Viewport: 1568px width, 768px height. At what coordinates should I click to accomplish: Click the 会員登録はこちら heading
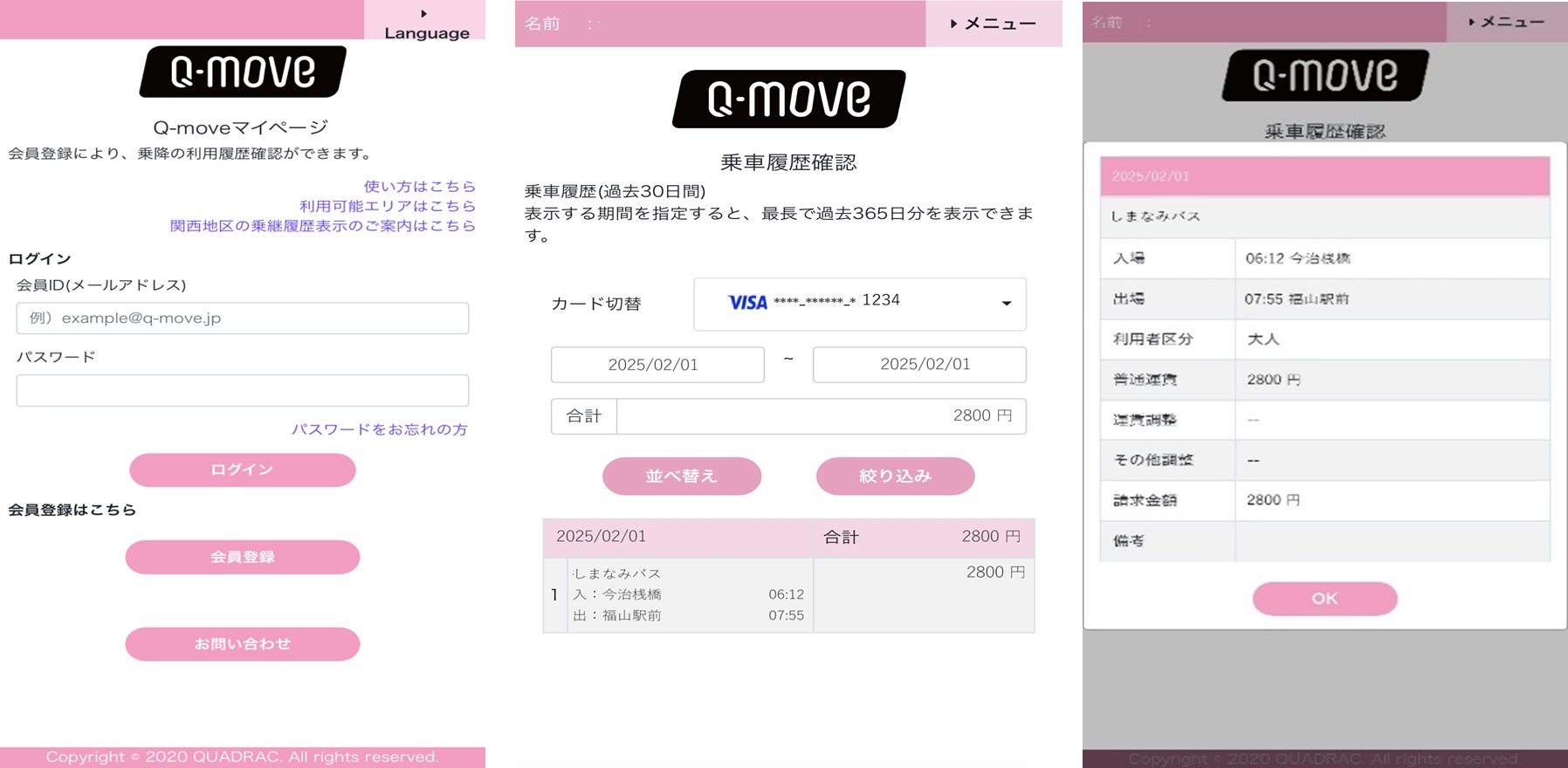pyautogui.click(x=72, y=510)
